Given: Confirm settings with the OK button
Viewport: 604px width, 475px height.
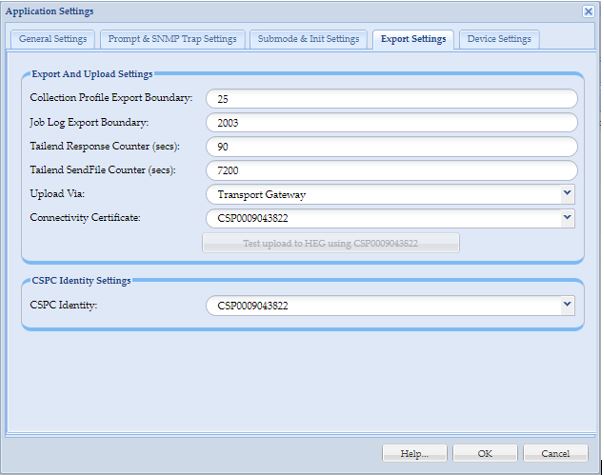Looking at the screenshot, I should point(485,453).
